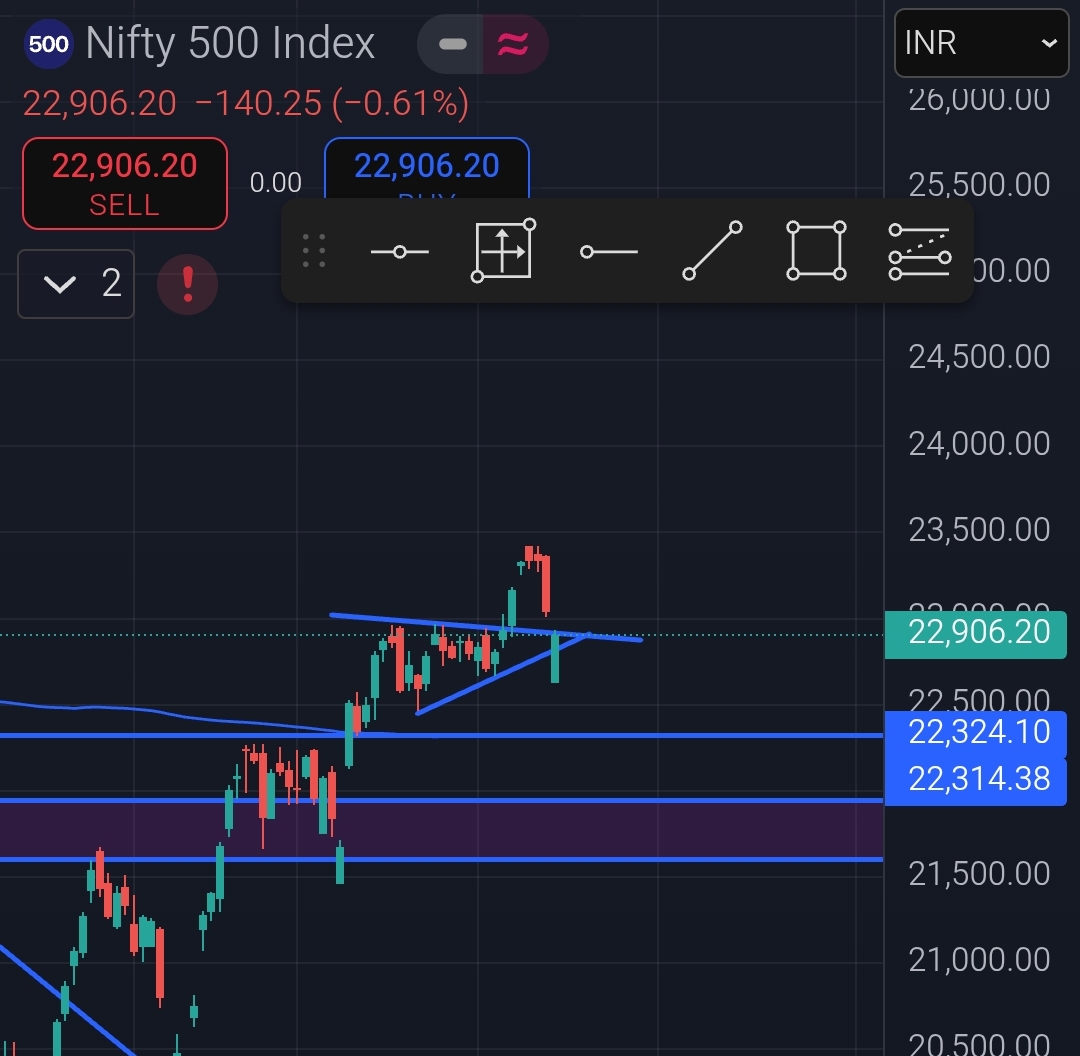Select the 22,314.38 price label on axis
The height and width of the screenshot is (1056, 1080).
pos(978,778)
